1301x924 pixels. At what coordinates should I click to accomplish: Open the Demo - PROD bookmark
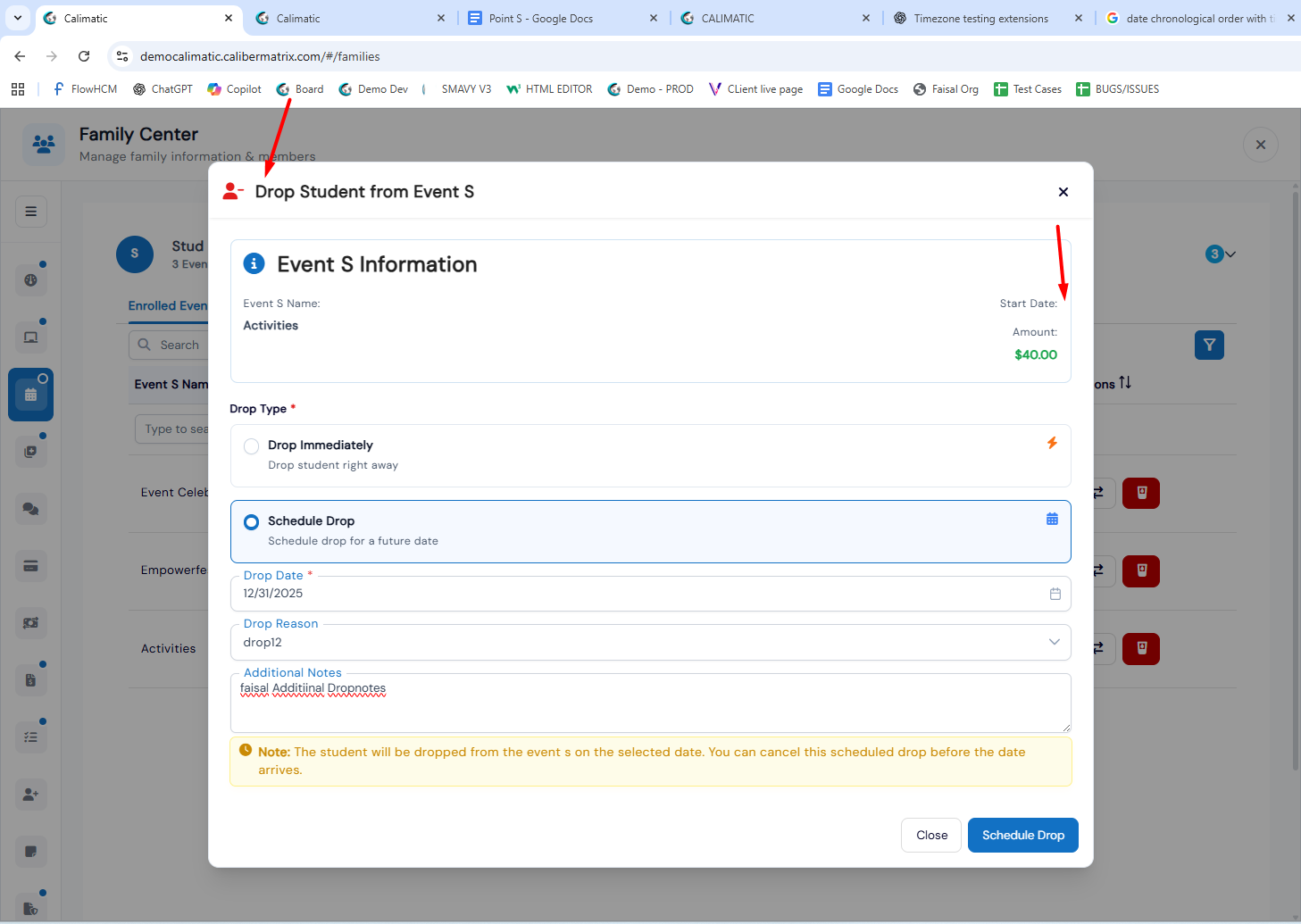[x=650, y=89]
